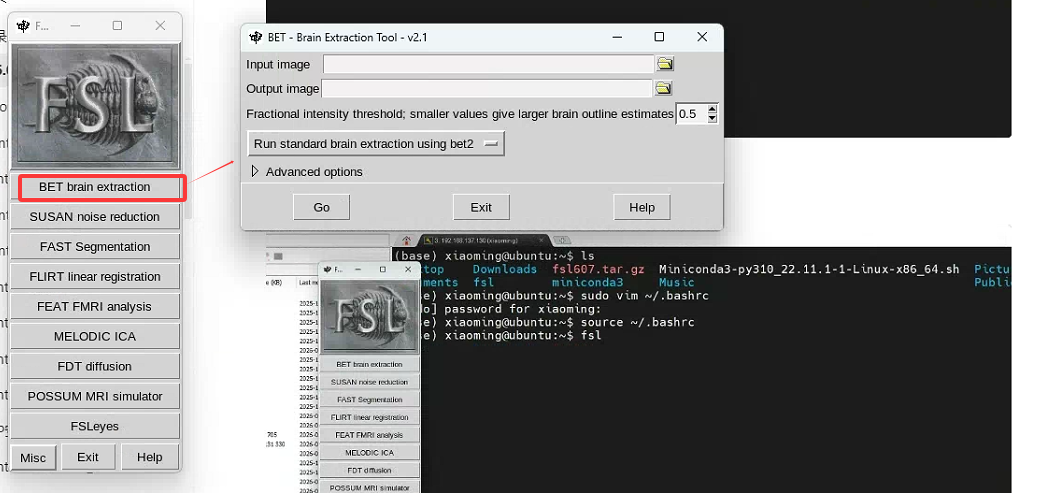This screenshot has width=1055, height=493.
Task: Click the FSL logo in large window
Action: coord(95,106)
